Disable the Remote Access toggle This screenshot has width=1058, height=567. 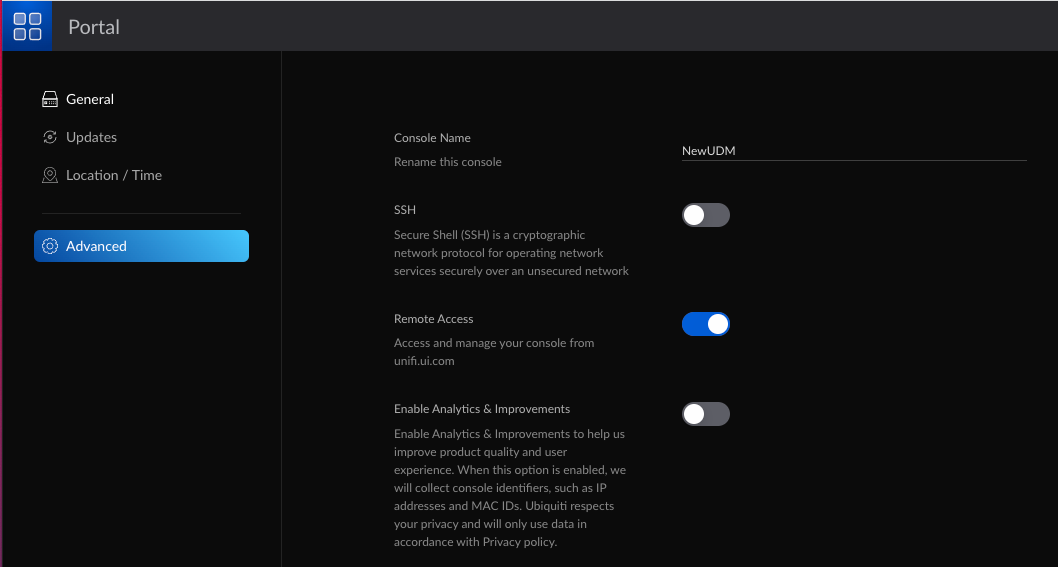[706, 324]
